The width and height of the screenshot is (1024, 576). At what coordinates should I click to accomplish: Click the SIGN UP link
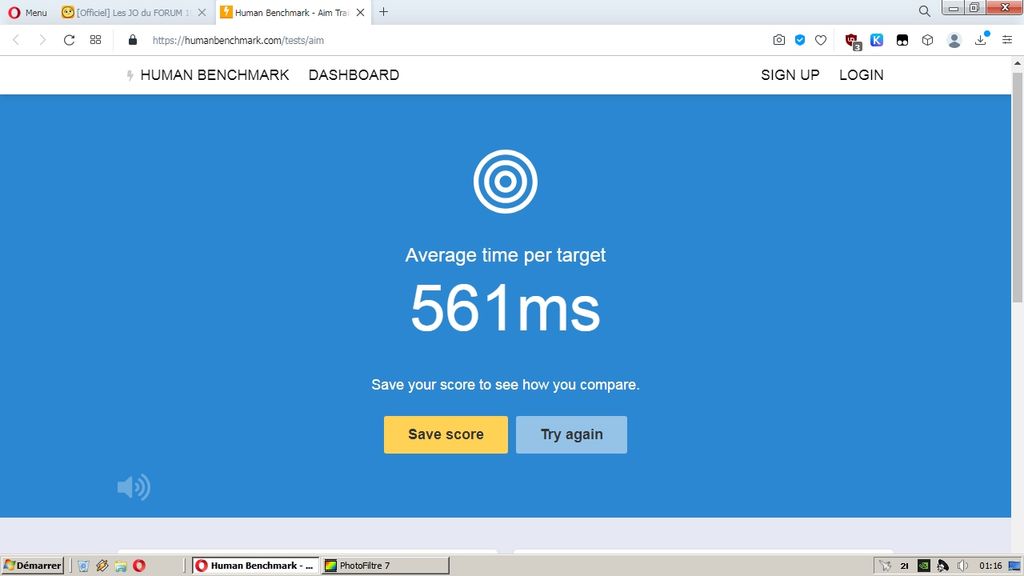tap(790, 75)
